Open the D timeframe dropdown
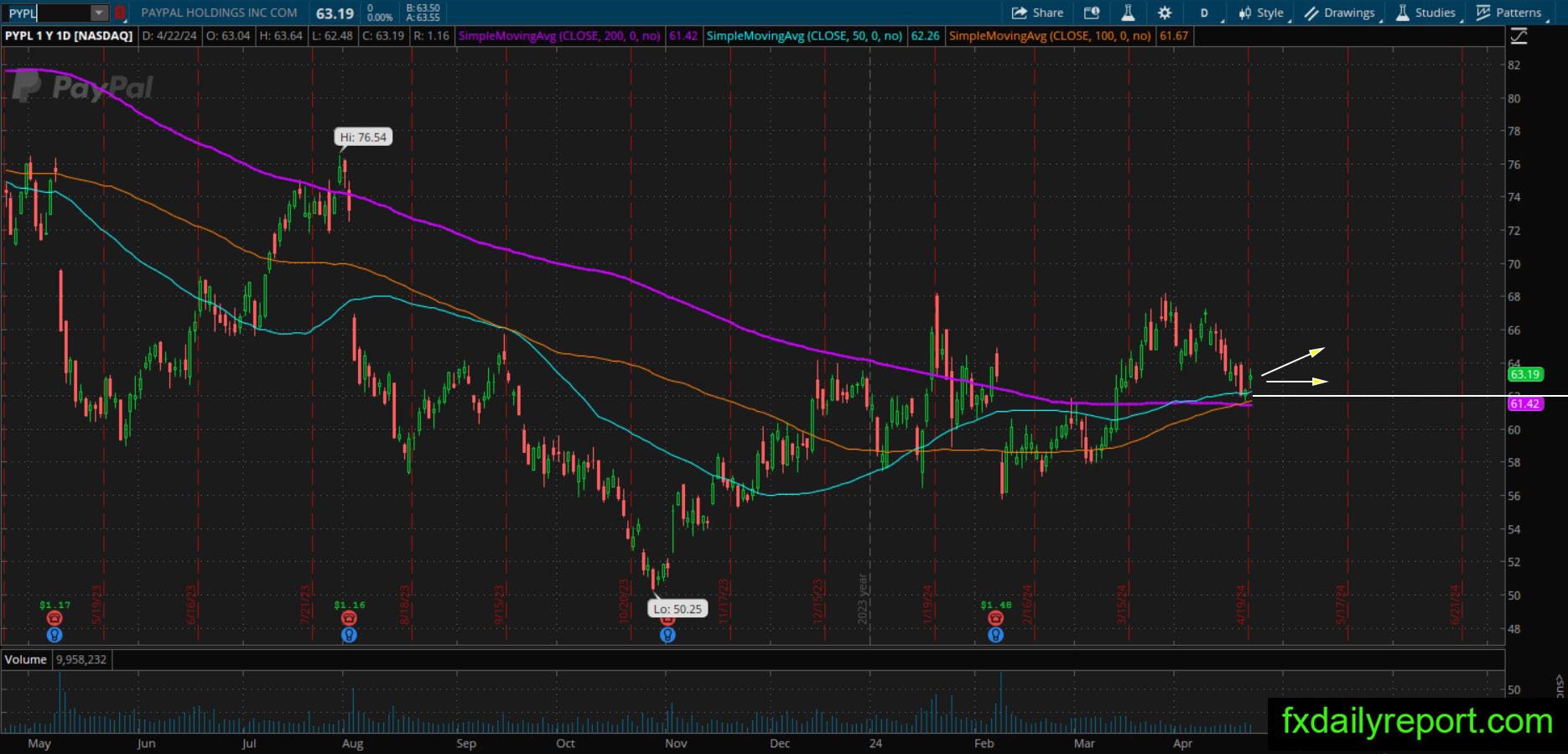The image size is (1568, 754). click(x=1205, y=13)
